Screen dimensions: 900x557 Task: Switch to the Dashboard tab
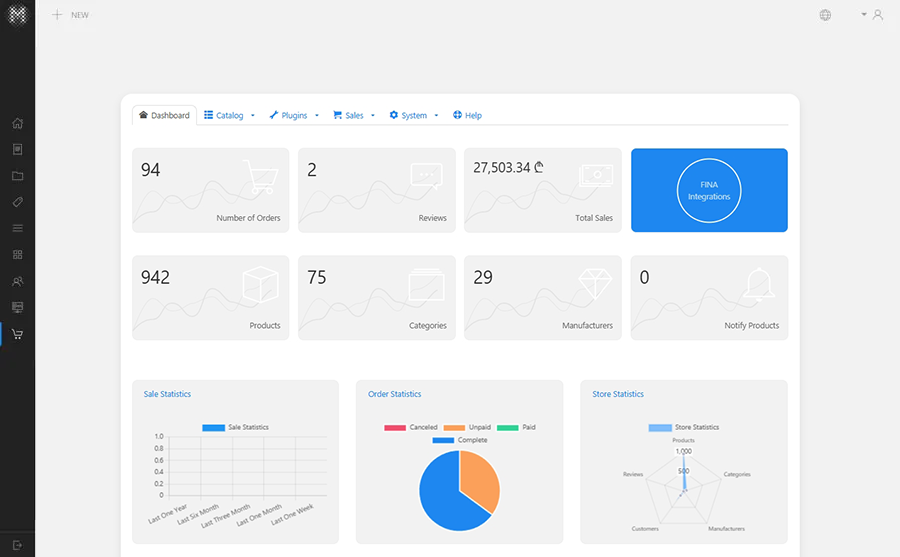164,116
